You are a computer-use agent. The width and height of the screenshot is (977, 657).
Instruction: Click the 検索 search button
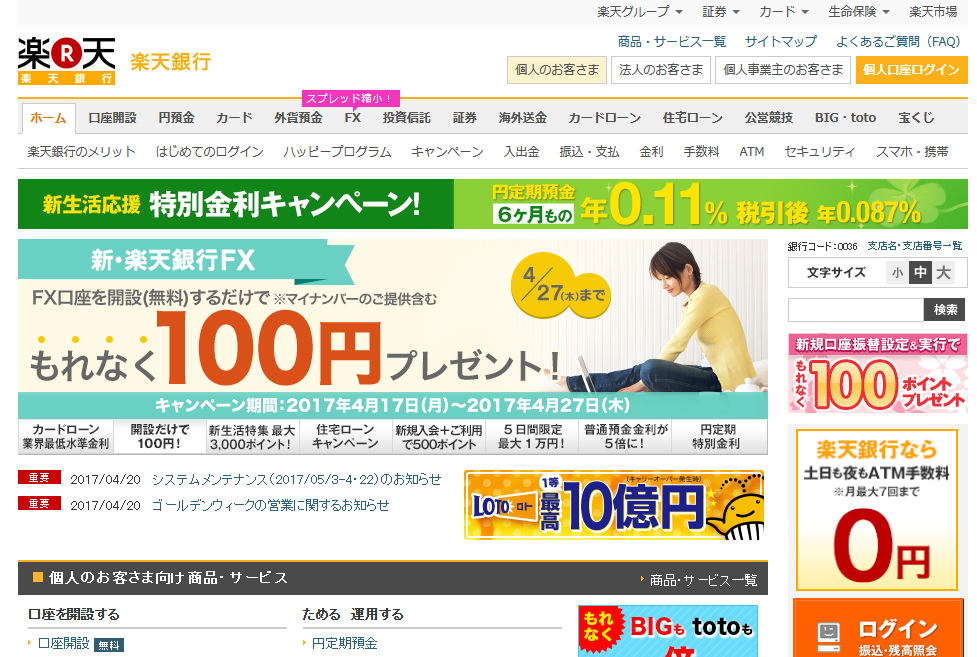[x=945, y=310]
